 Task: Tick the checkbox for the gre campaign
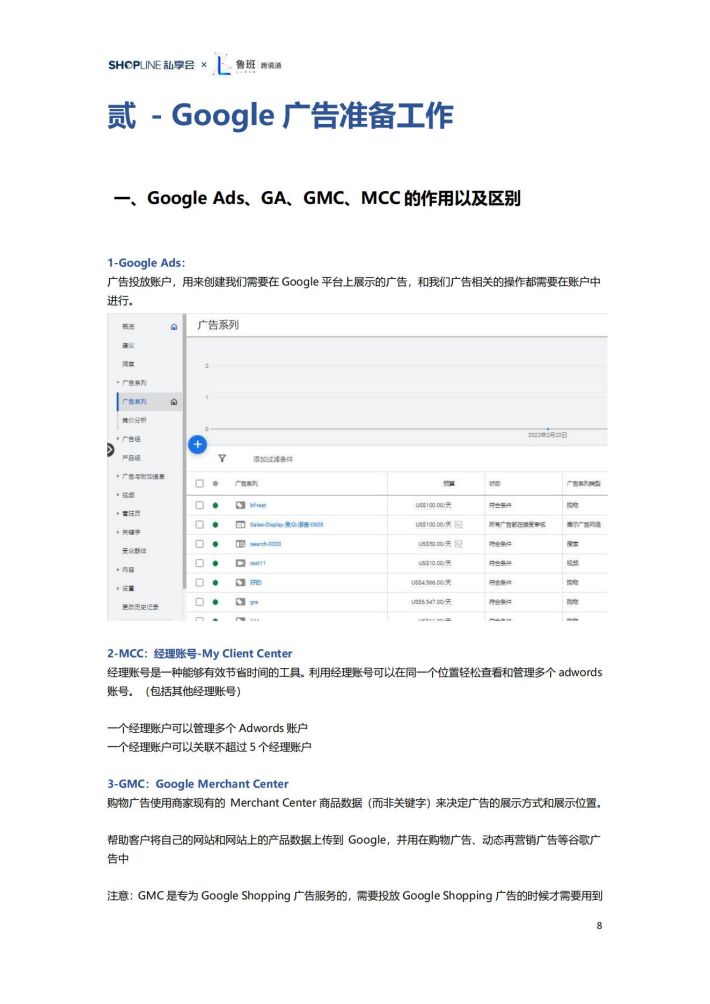tap(199, 602)
